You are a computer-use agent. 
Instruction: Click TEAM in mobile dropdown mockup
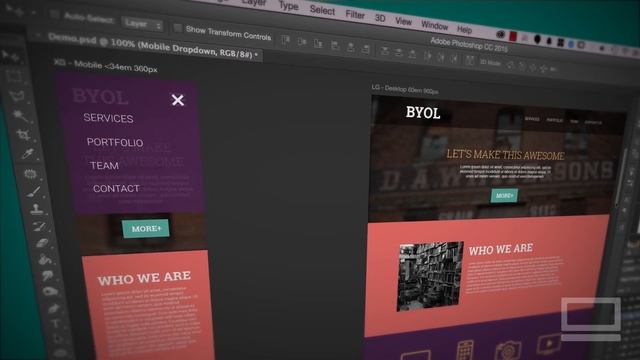coord(104,165)
